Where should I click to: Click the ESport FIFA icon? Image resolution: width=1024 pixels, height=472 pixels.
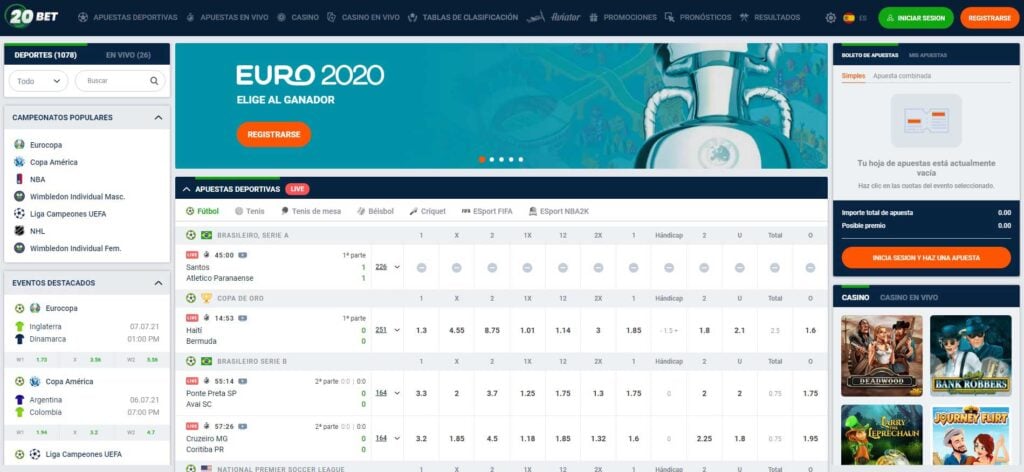coord(466,211)
